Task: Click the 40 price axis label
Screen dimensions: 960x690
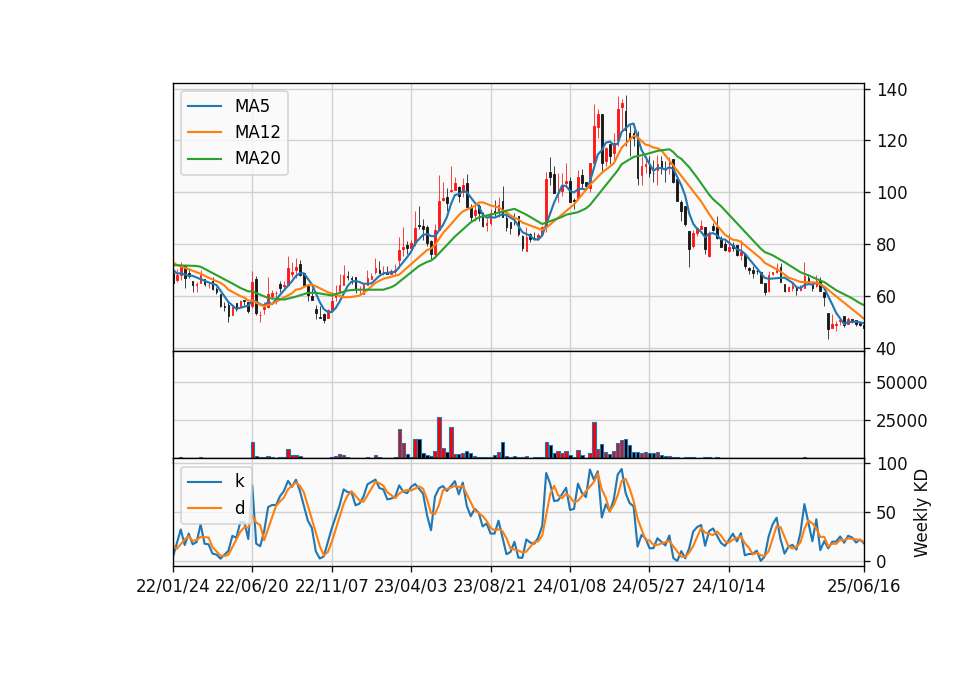Action: [887, 349]
